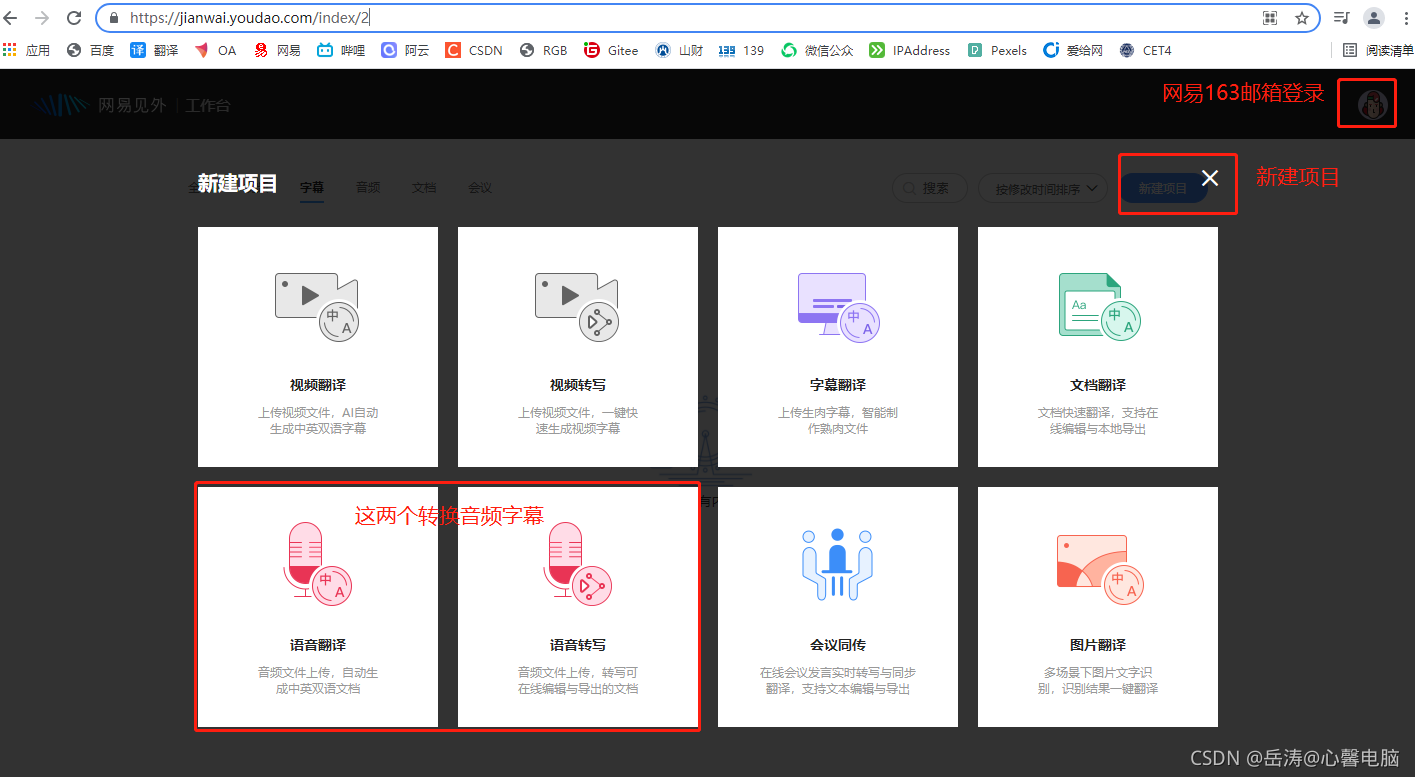This screenshot has height=777, width=1415.
Task: Open the CET4 bookmark
Action: [1145, 50]
